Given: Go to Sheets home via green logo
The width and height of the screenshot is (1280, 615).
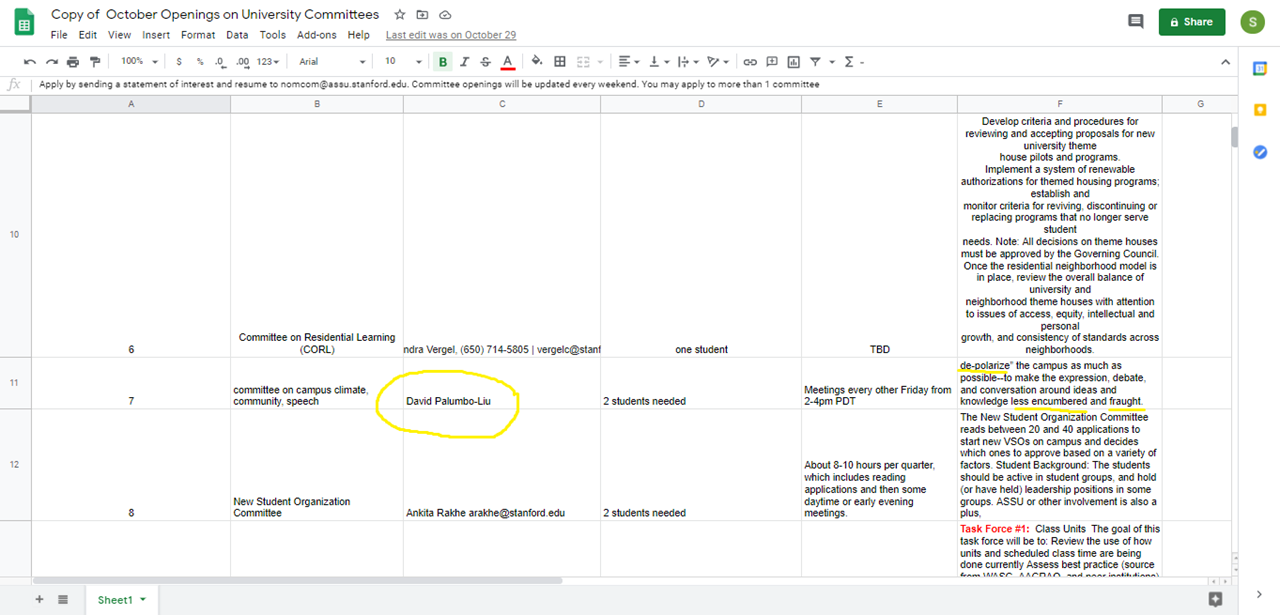Looking at the screenshot, I should (25, 22).
